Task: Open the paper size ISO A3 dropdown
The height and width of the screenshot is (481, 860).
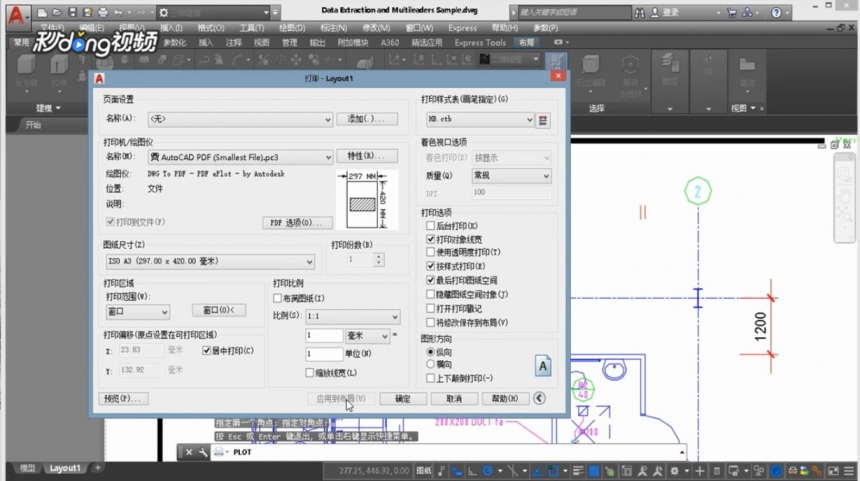Action: click(210, 261)
